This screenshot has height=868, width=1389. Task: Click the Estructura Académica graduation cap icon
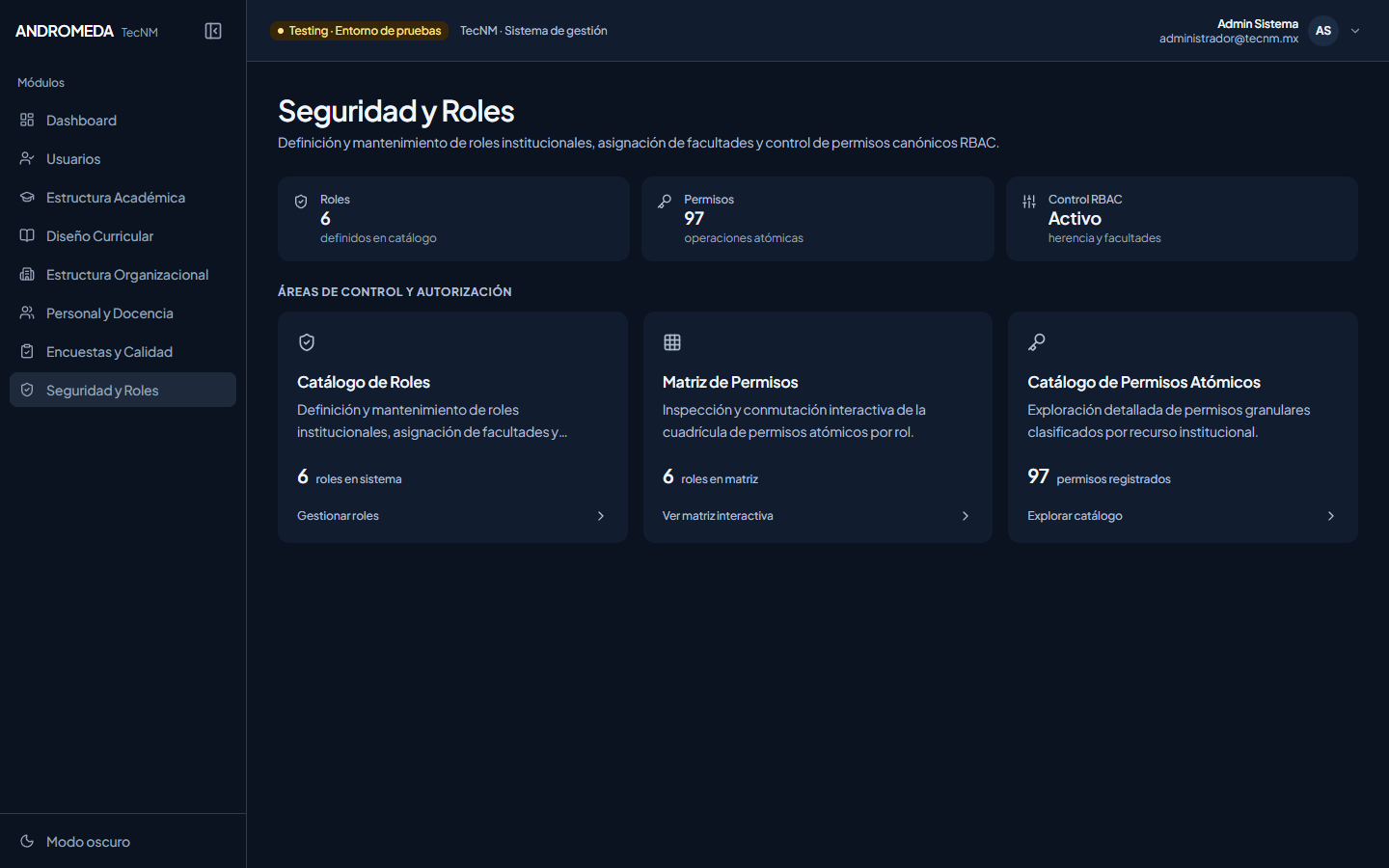[27, 197]
